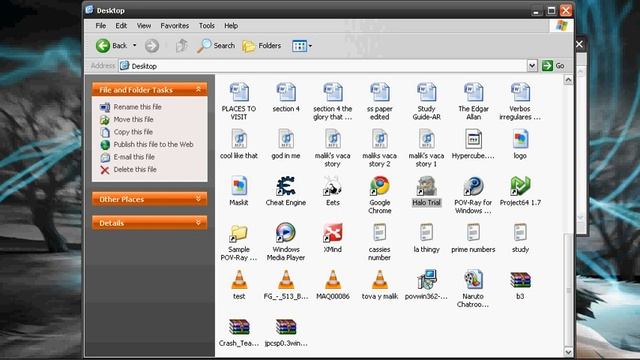Click the test VLC media file
Viewport: 640px width, 360px height.
coord(239,280)
